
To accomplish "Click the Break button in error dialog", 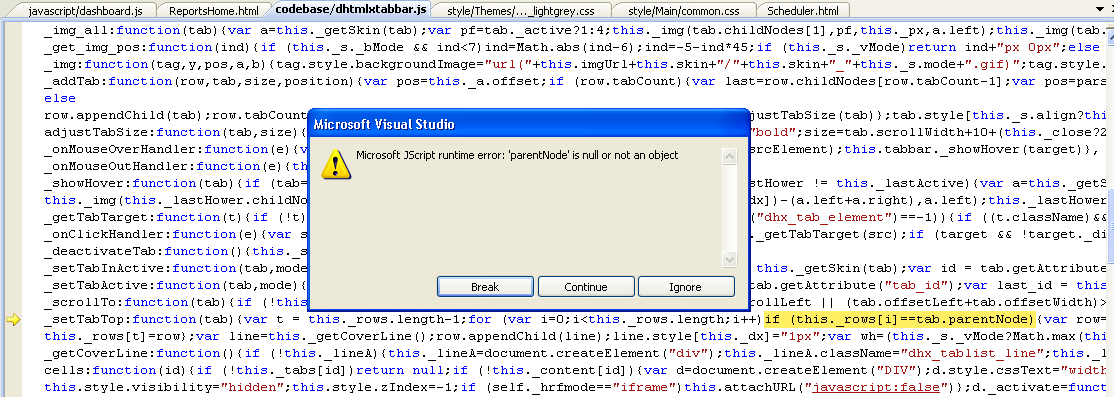I will pyautogui.click(x=485, y=287).
